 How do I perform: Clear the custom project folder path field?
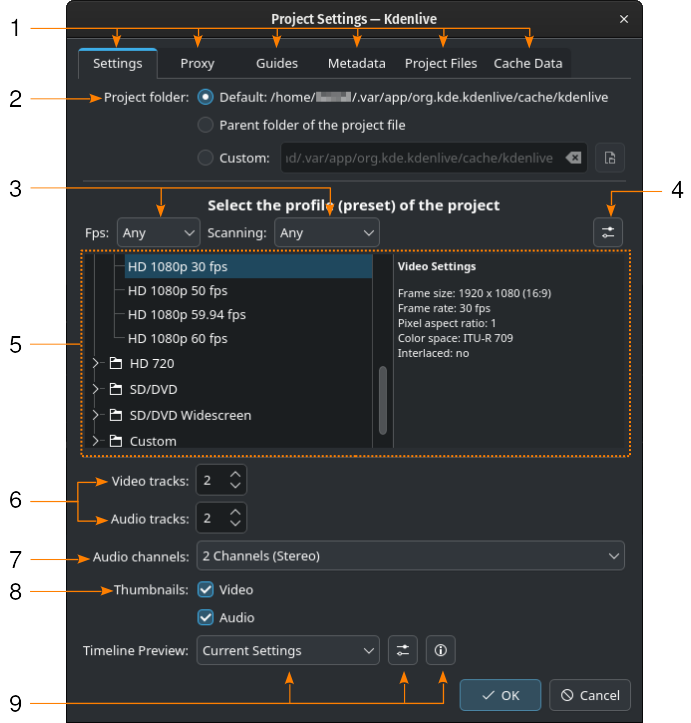(x=573, y=158)
